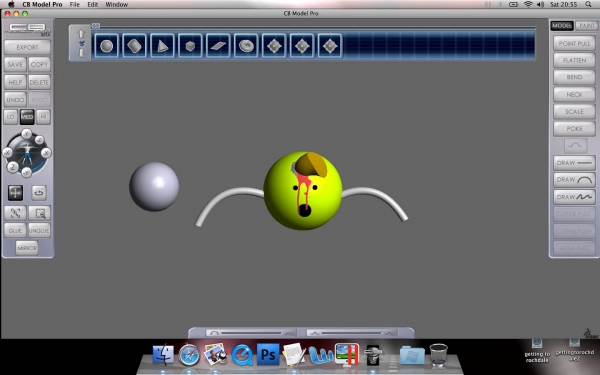The width and height of the screenshot is (600, 375).
Task: Choose DRAW freehand squiggle tool
Action: (x=574, y=197)
